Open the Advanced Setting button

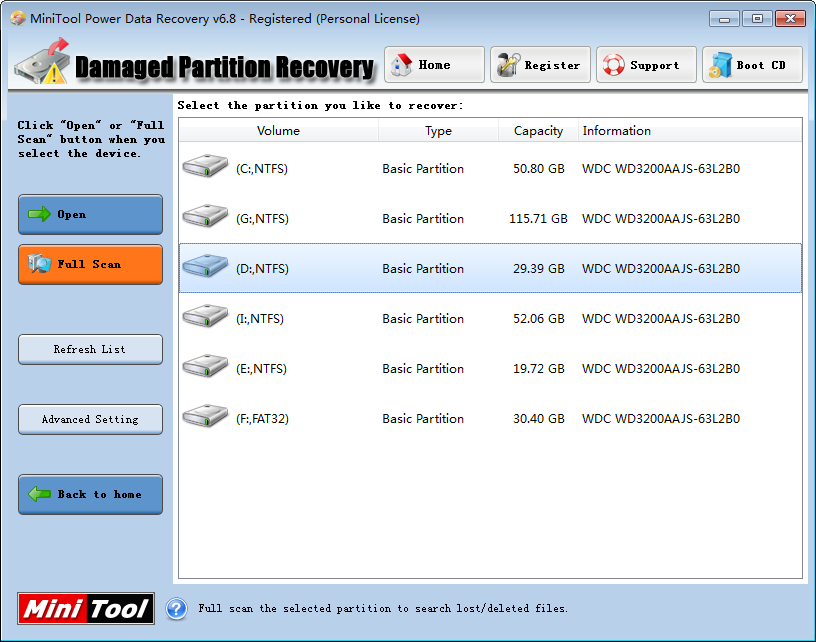point(91,419)
